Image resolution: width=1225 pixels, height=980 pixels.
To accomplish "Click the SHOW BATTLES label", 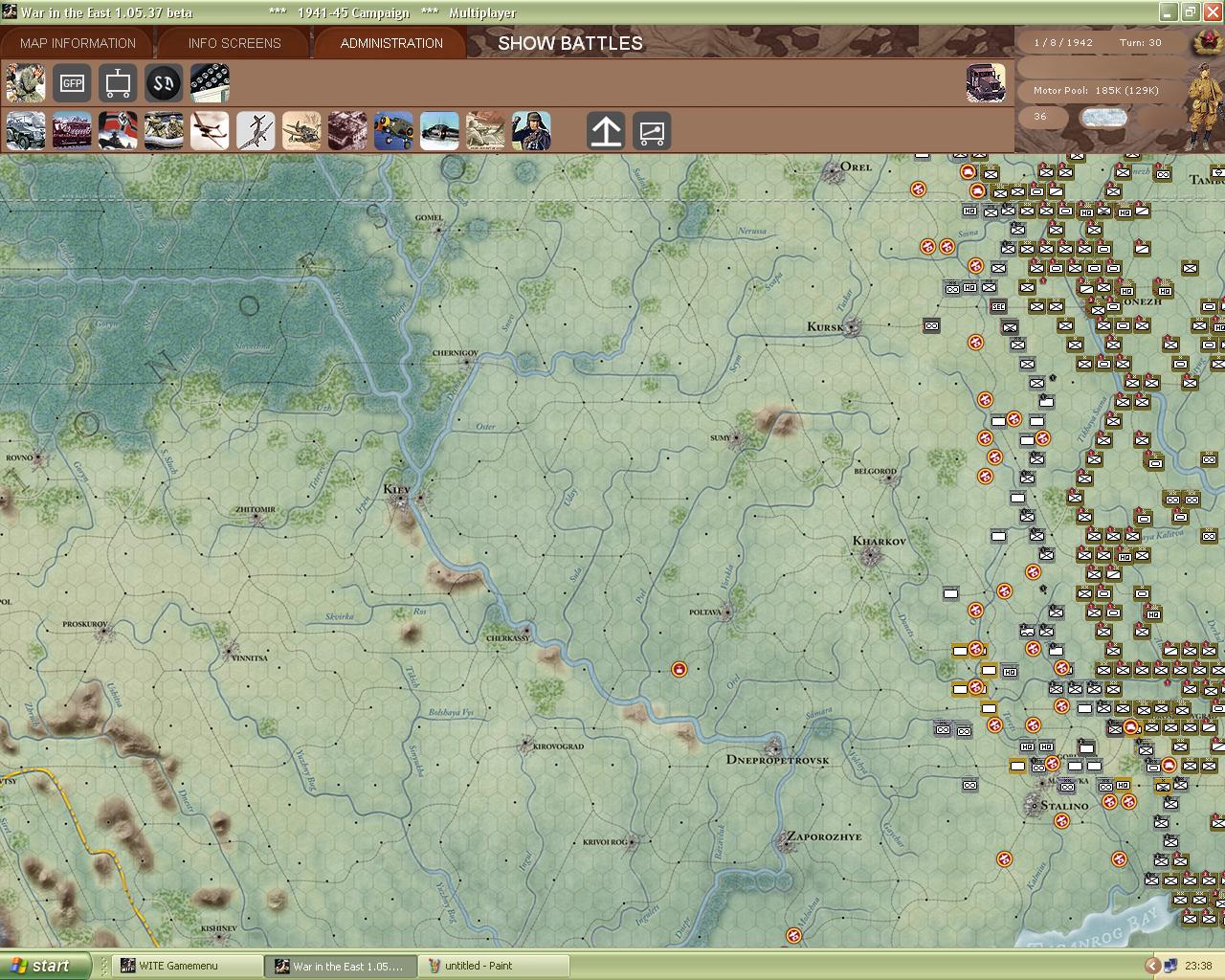I will click(570, 43).
